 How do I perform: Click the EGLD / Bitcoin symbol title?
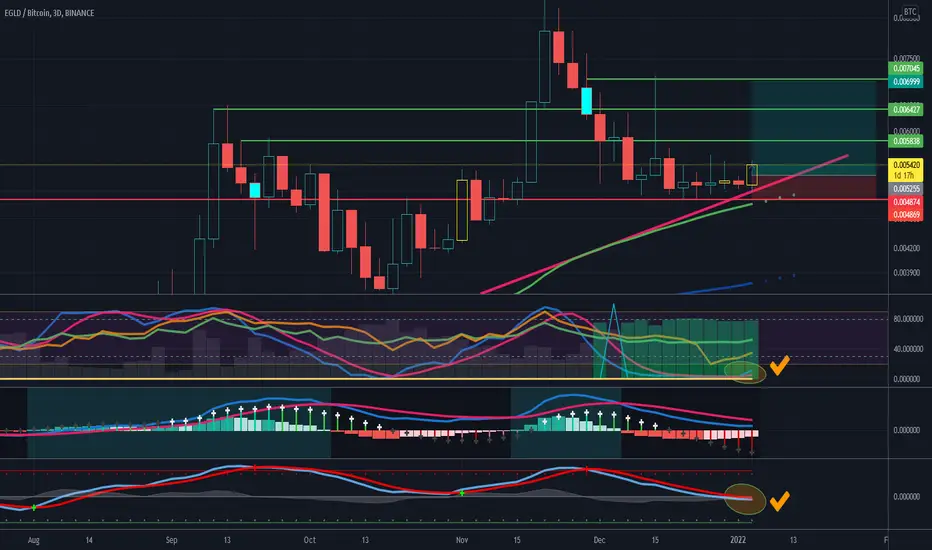[49, 12]
